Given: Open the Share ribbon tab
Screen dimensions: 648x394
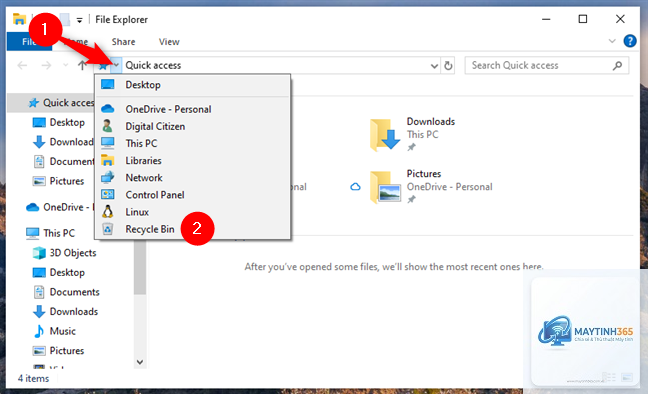Looking at the screenshot, I should click(123, 42).
